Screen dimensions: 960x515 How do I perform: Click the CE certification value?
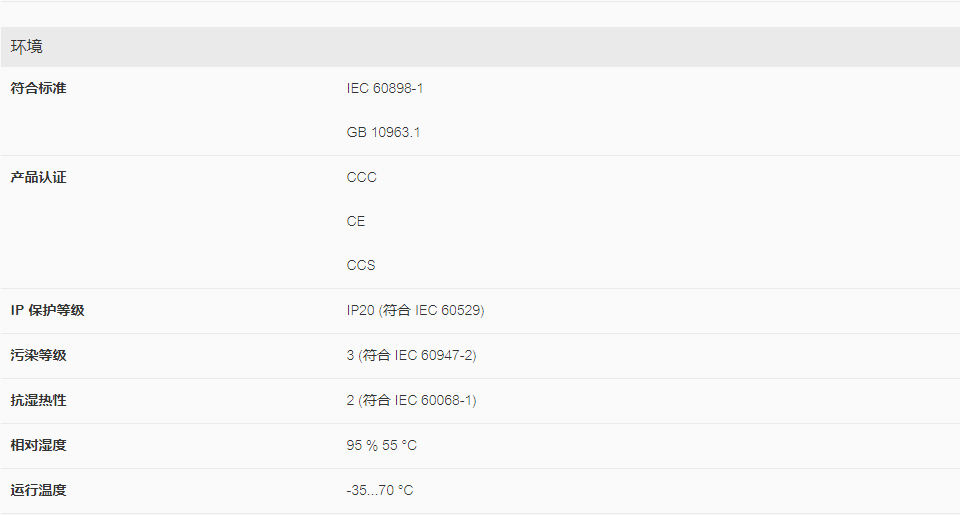click(356, 222)
